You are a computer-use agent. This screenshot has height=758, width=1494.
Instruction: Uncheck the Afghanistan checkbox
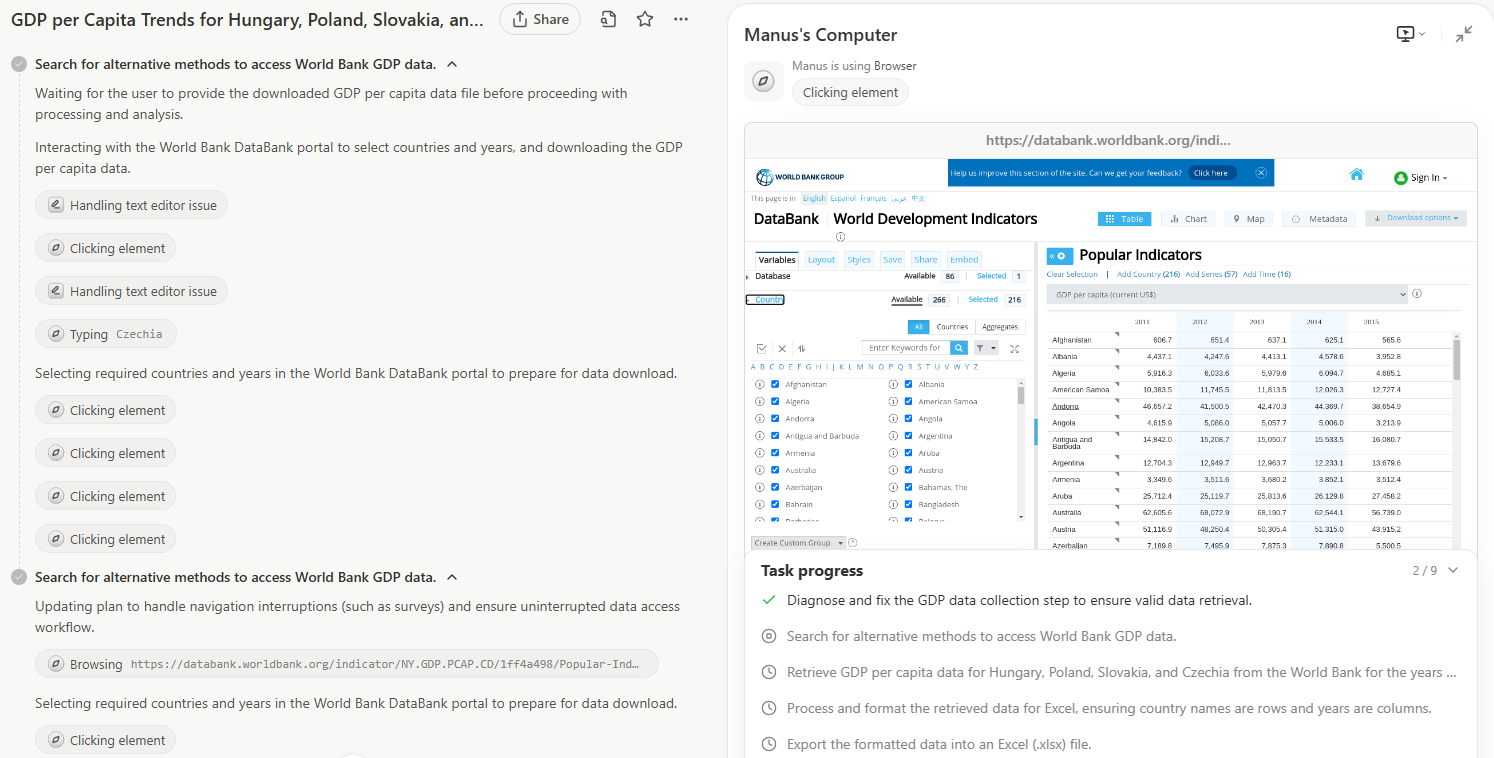[775, 384]
